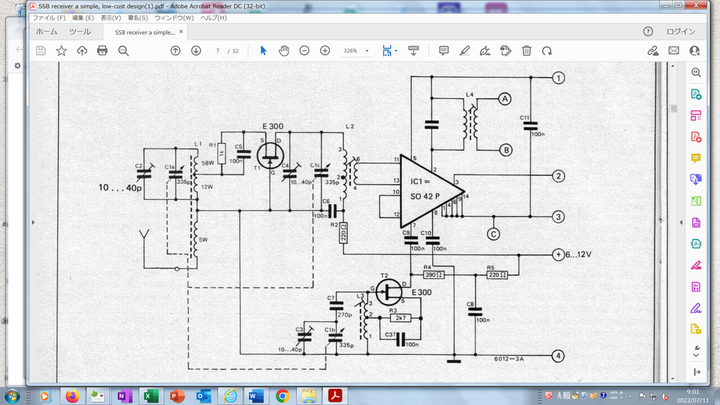Image resolution: width=720 pixels, height=405 pixels.
Task: Delete using the trash can icon
Action: (x=526, y=50)
